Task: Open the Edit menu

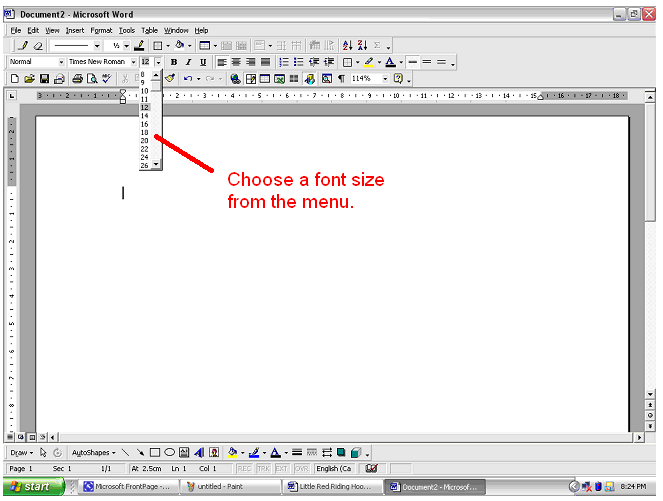Action: tap(33, 30)
